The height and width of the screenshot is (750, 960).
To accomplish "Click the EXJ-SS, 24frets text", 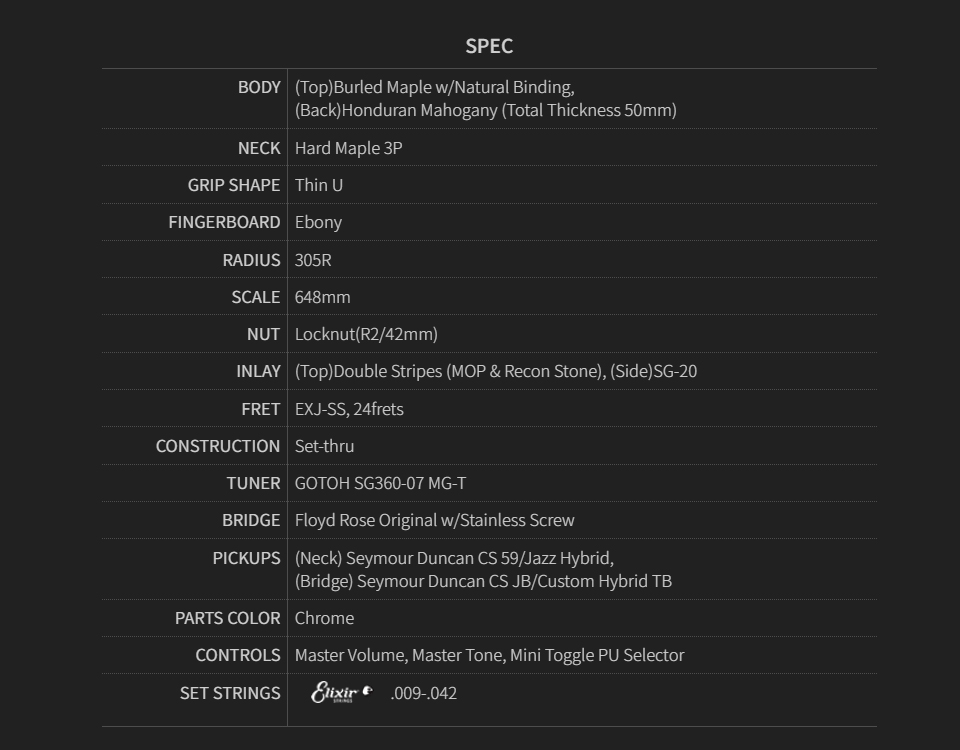I will pos(349,409).
